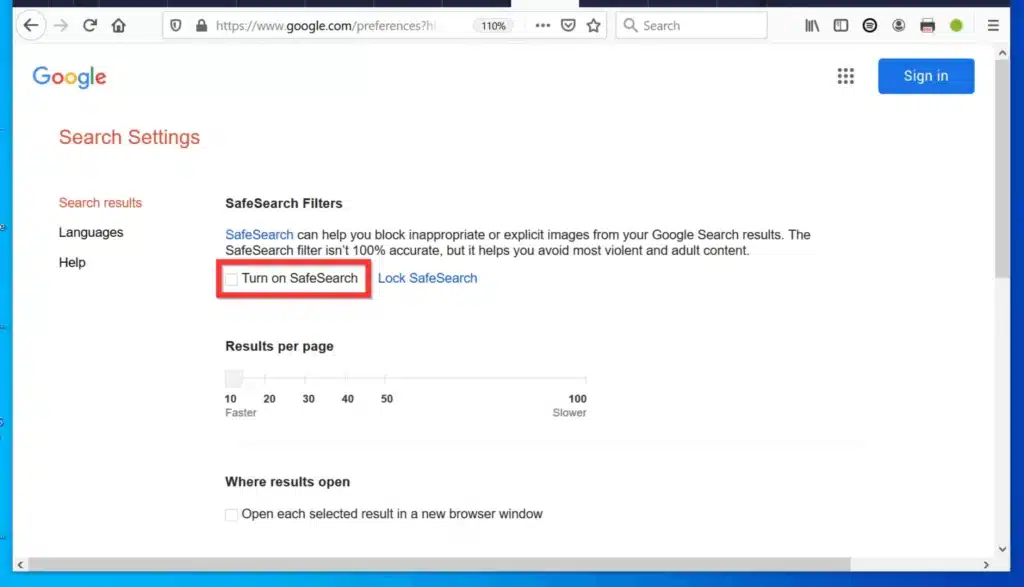
Task: Click the printer toolbar icon
Action: (927, 25)
